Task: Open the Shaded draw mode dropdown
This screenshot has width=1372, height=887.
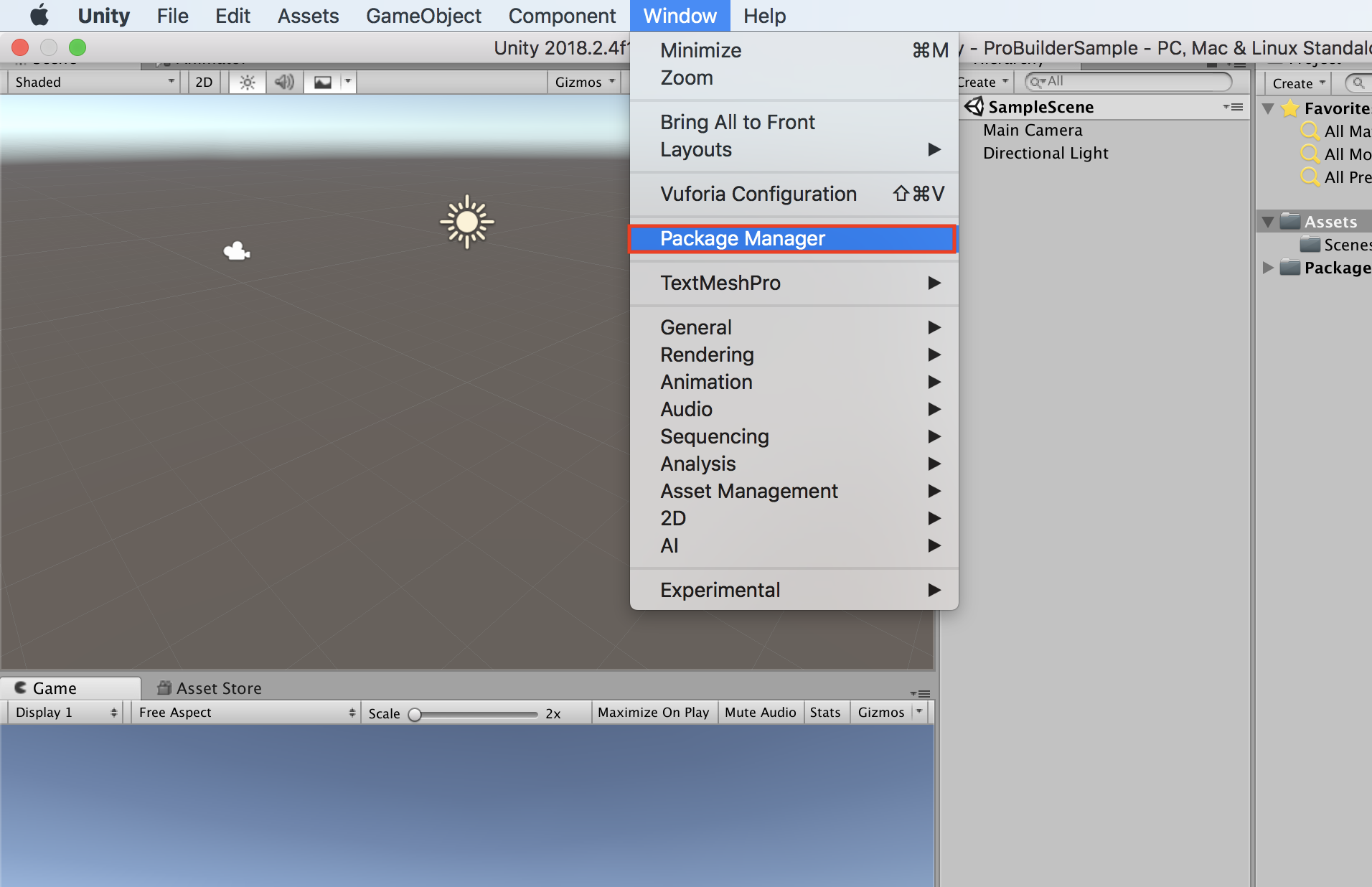Action: (93, 83)
